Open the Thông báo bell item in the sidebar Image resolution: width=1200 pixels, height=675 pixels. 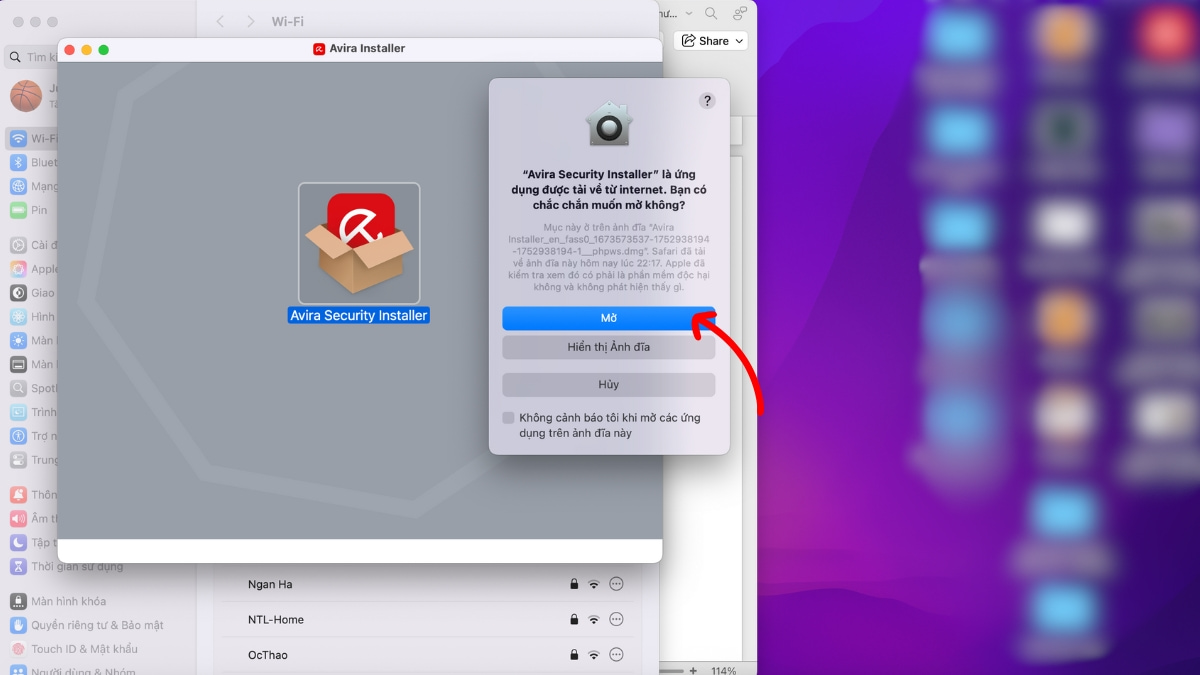click(31, 495)
